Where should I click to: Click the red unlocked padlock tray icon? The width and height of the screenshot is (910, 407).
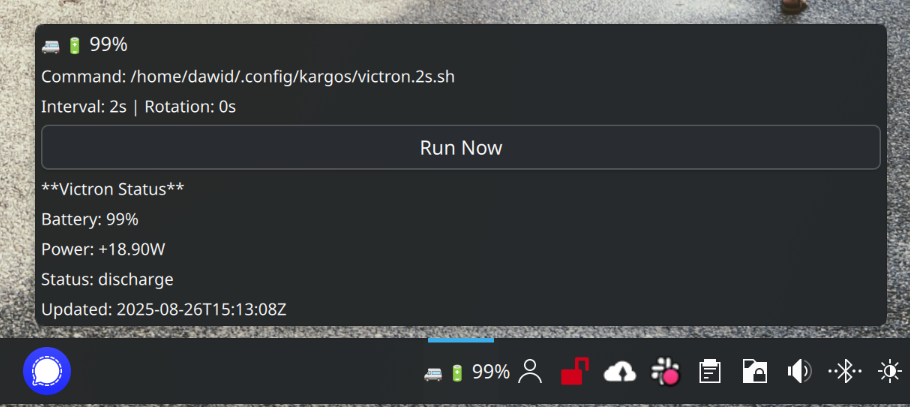(x=575, y=371)
